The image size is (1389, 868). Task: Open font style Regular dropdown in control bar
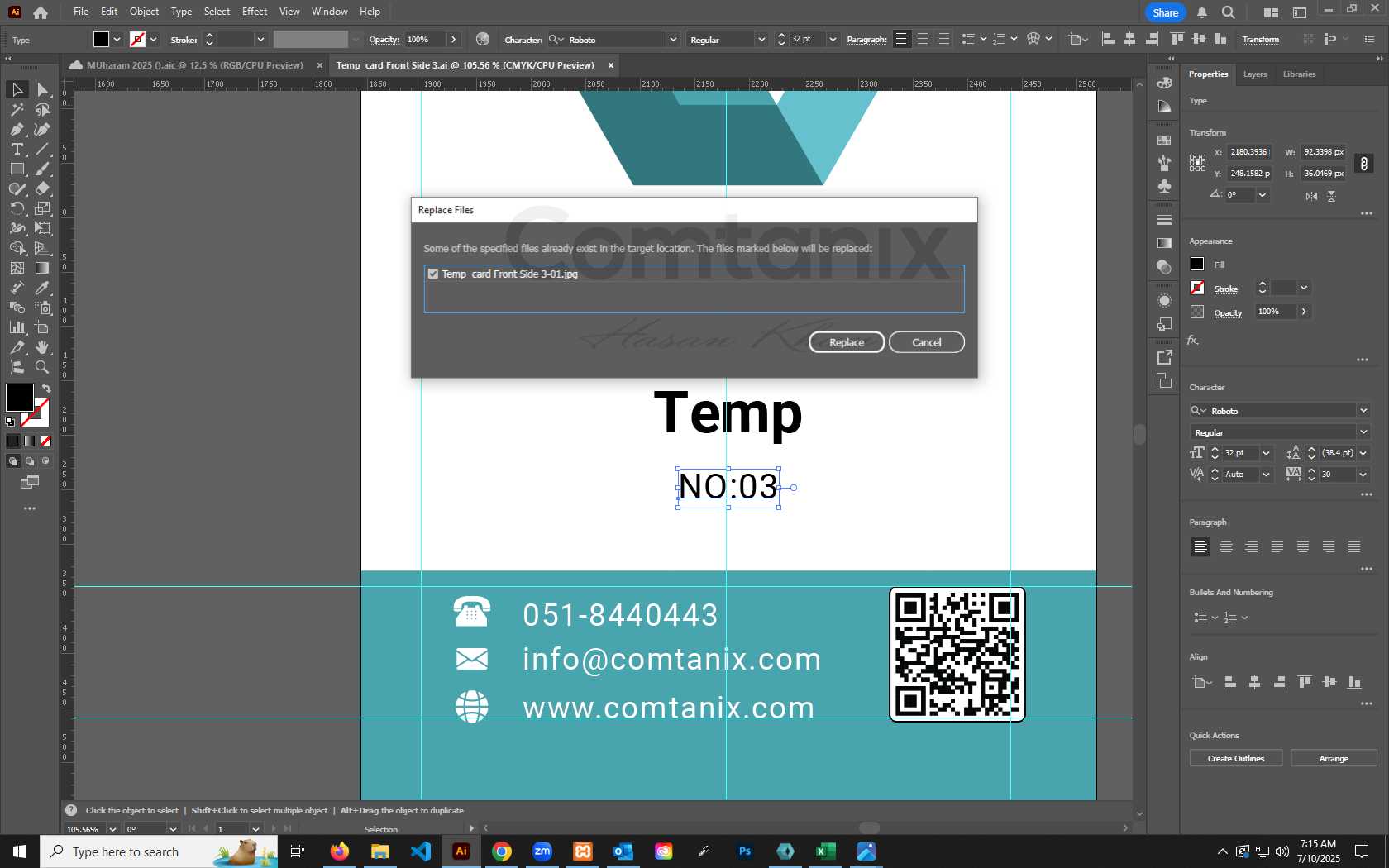click(x=761, y=40)
